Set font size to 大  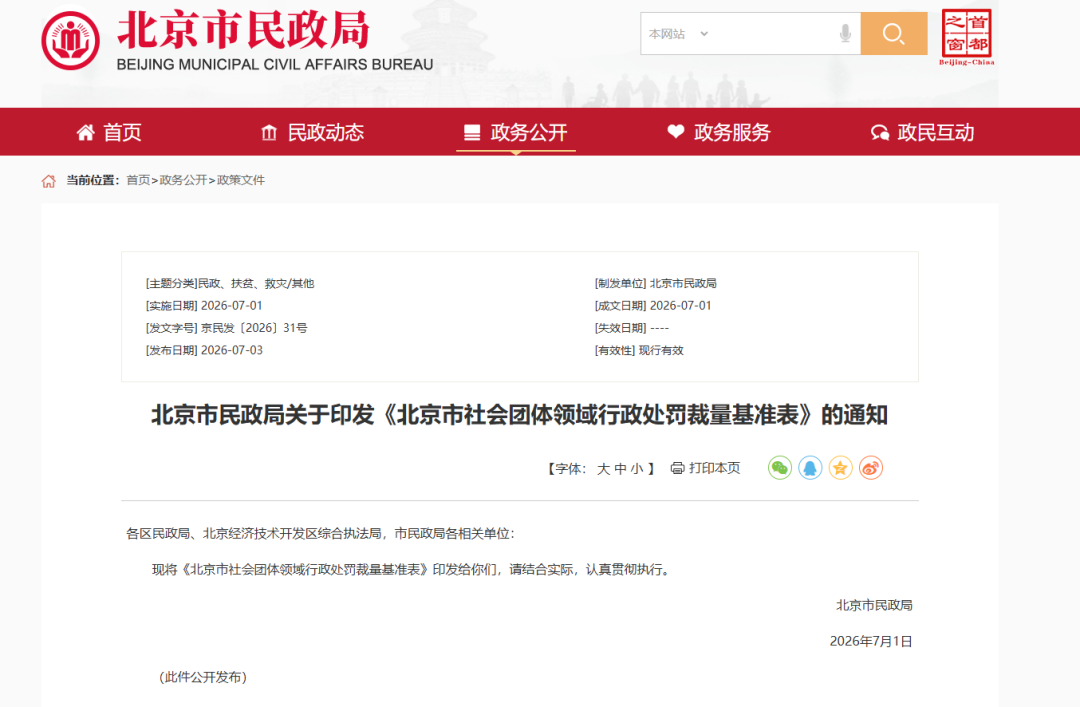pyautogui.click(x=603, y=469)
